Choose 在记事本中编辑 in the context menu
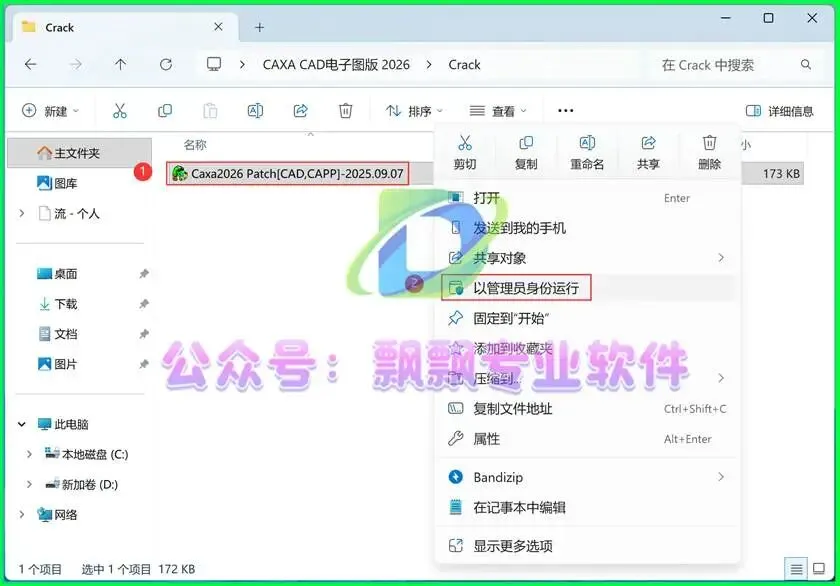Viewport: 840px width, 586px height. [x=588, y=507]
